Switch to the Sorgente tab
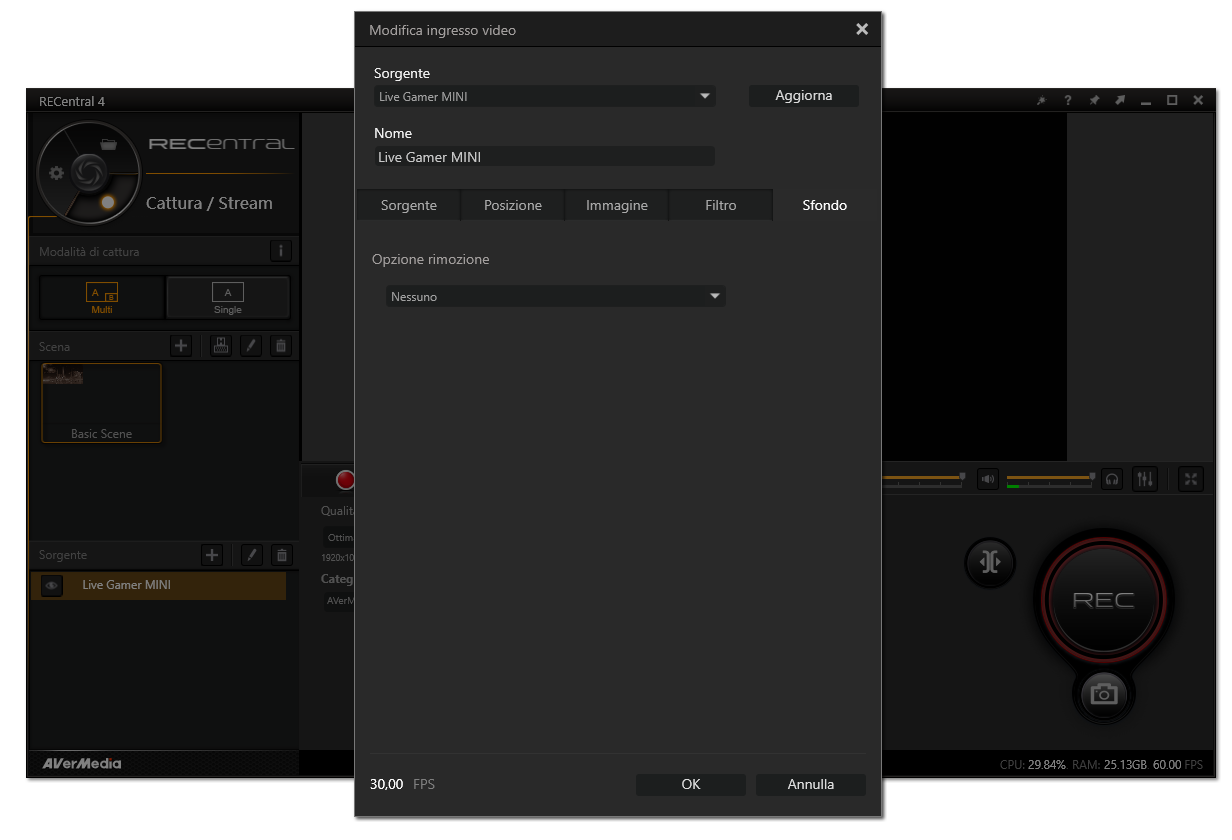This screenshot has width=1232, height=840. [409, 205]
